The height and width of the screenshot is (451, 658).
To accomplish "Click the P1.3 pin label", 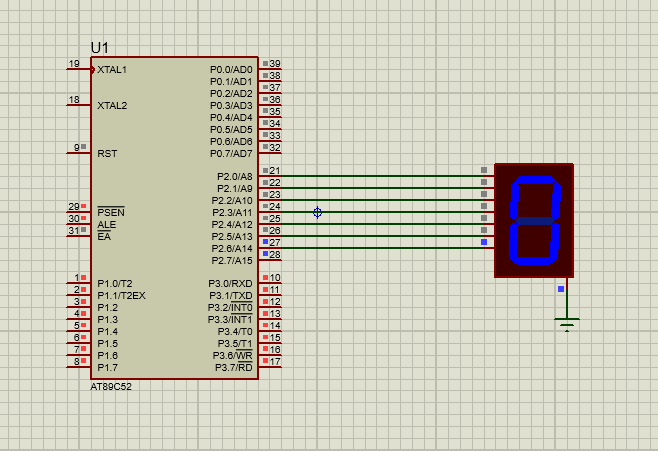I will [107, 320].
